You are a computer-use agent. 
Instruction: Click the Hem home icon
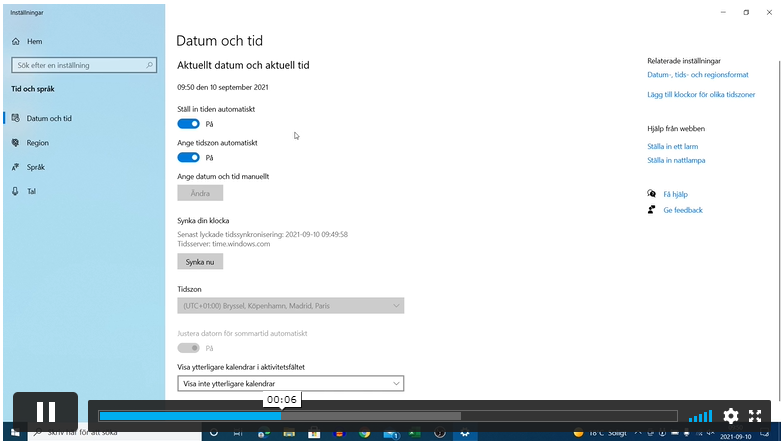[x=16, y=42]
